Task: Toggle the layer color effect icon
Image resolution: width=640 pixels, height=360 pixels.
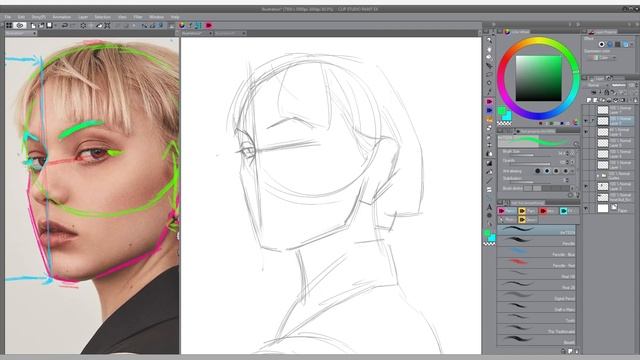Action: pyautogui.click(x=626, y=44)
